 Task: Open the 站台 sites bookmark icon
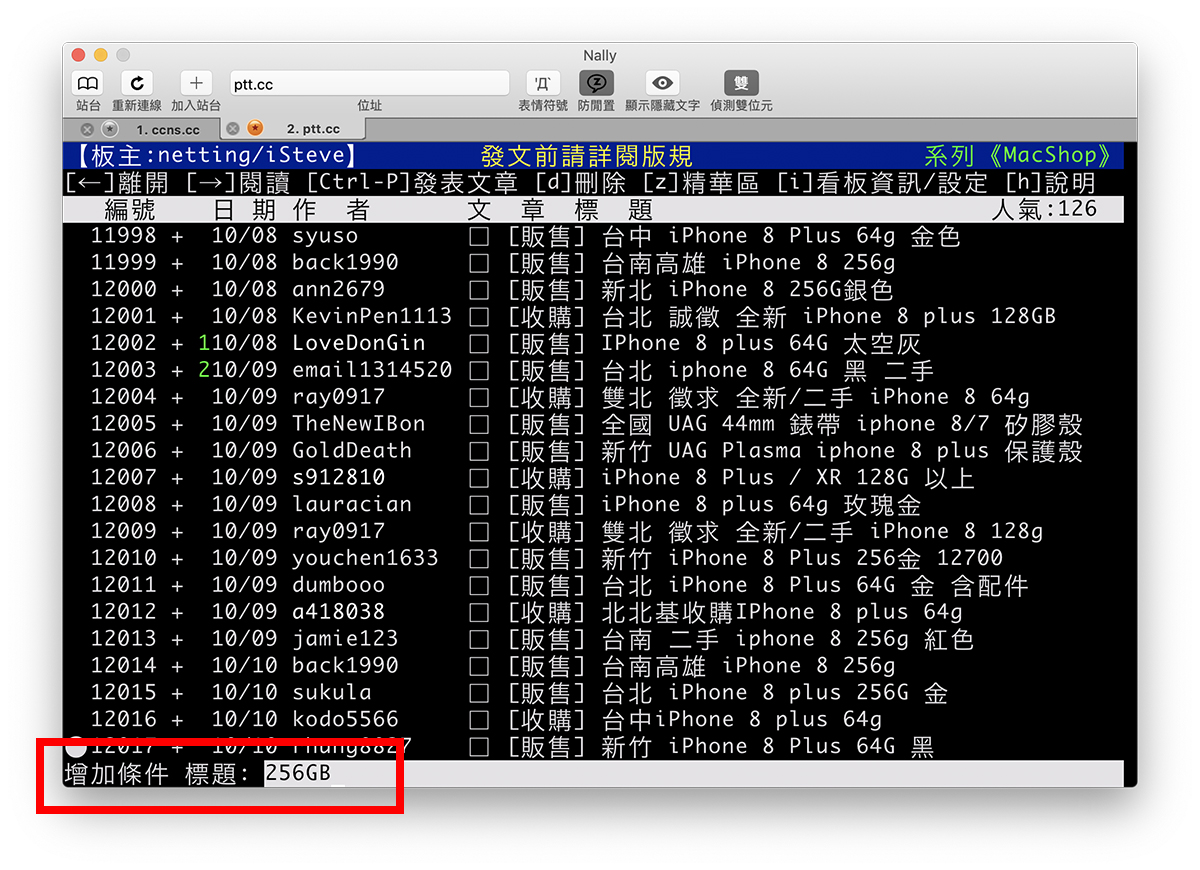coord(88,83)
